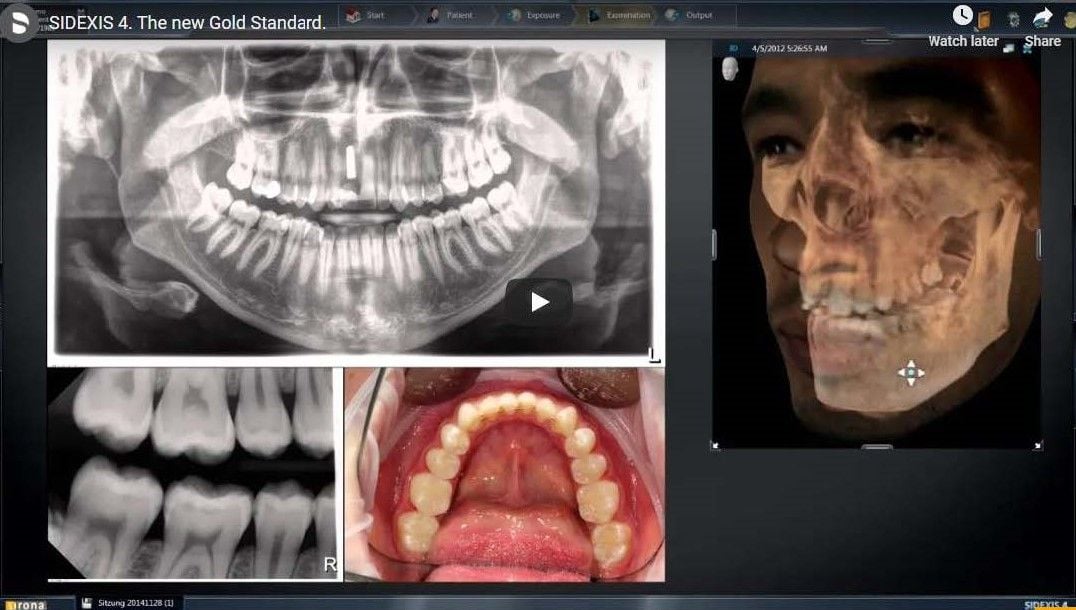Click the panoramic image corner L marker

654,355
